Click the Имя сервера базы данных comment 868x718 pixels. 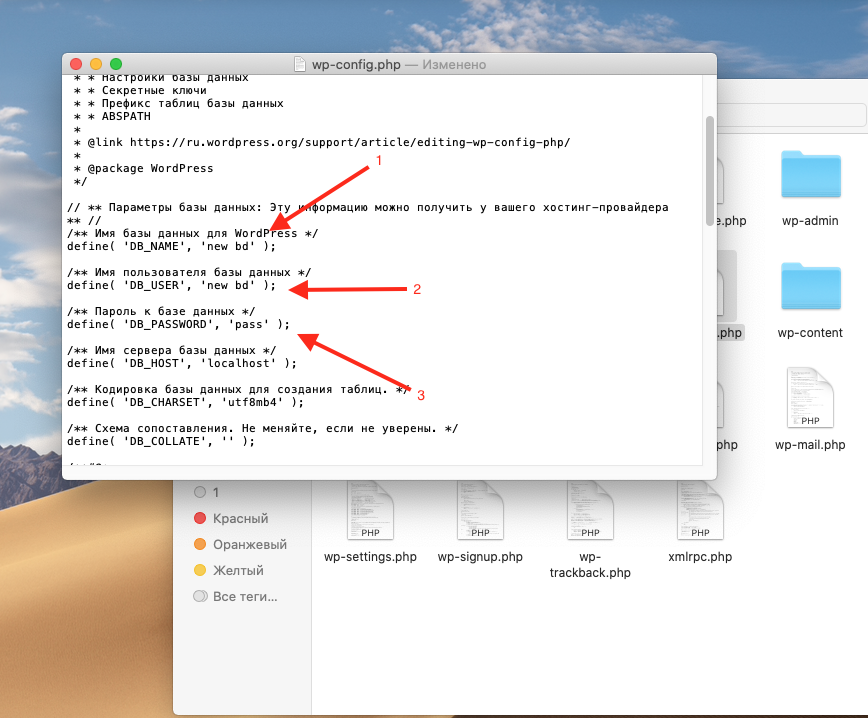coord(172,350)
